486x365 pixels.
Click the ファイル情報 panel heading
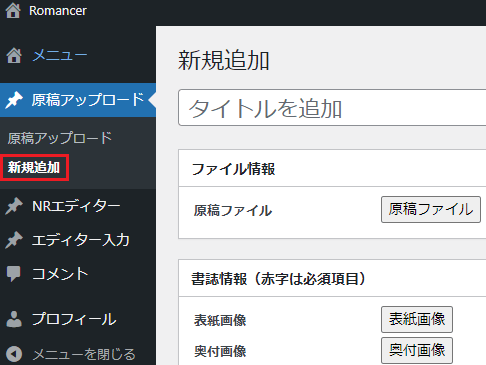point(233,169)
